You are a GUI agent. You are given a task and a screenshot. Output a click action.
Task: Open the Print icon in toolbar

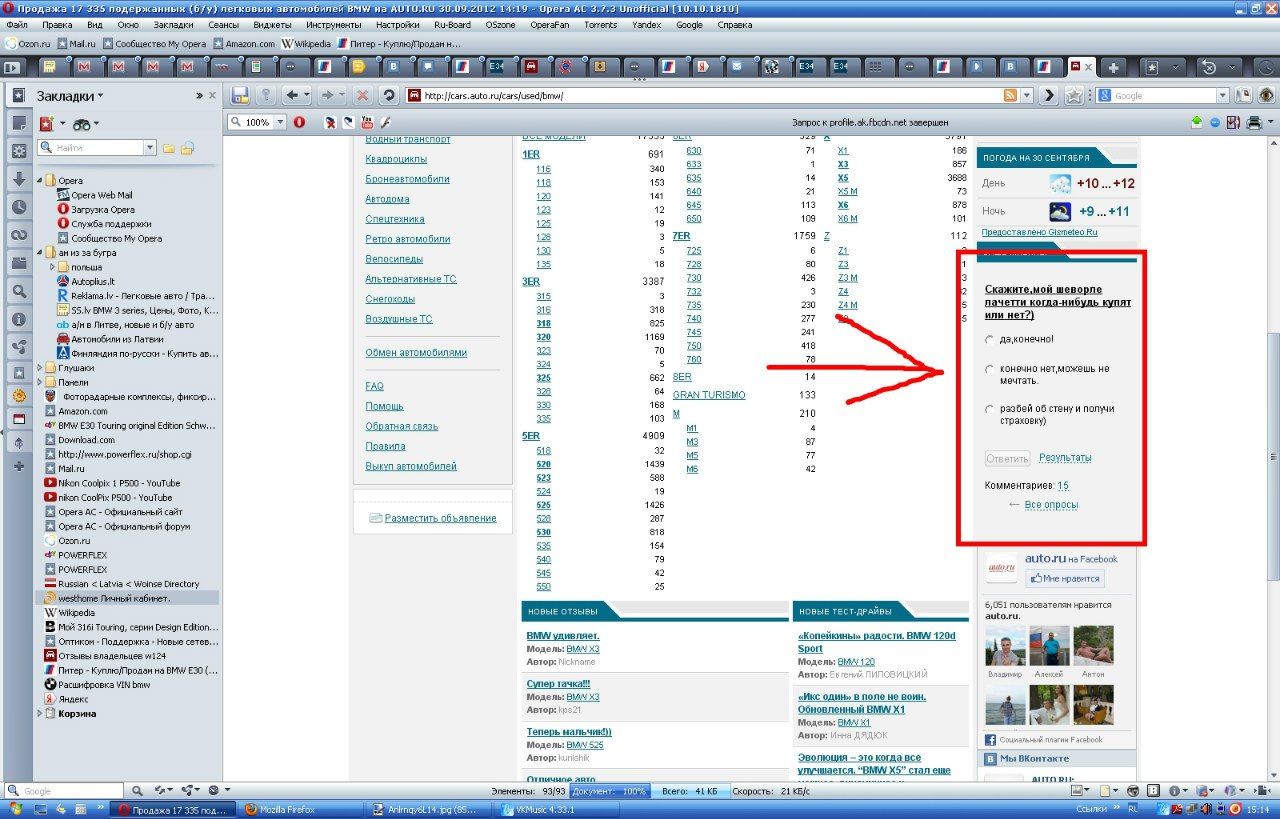click(1254, 122)
